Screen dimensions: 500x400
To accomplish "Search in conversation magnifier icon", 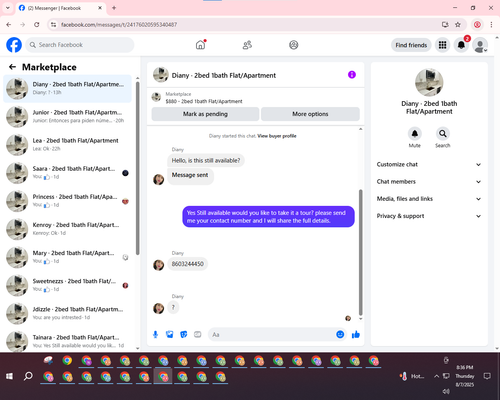I will click(x=442, y=134).
